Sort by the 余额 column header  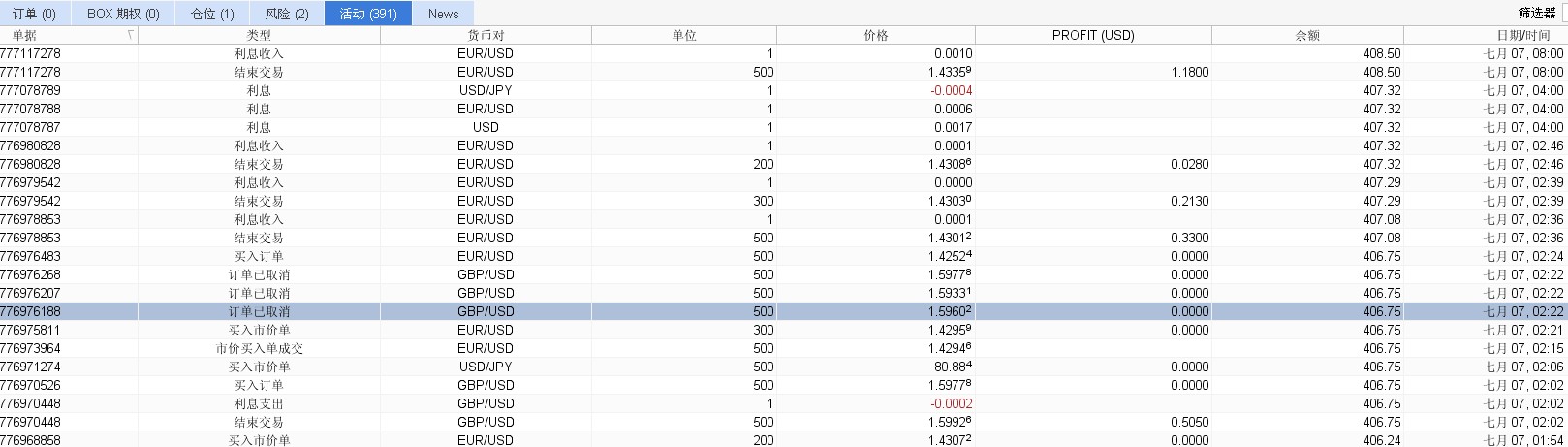click(x=1307, y=35)
